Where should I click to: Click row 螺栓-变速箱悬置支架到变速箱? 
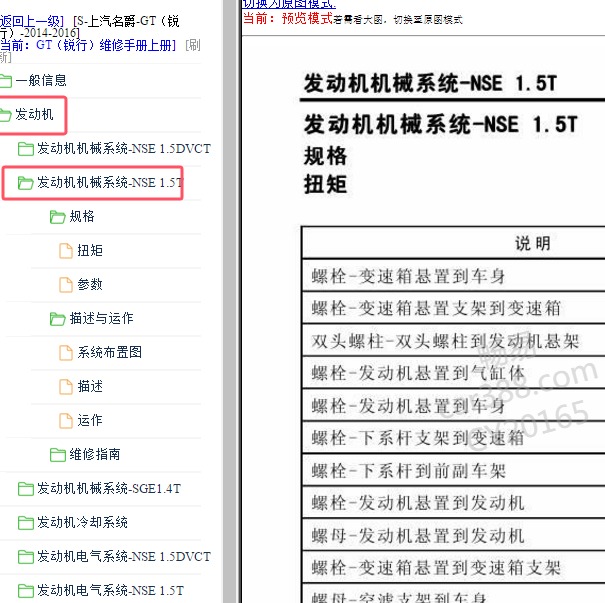pyautogui.click(x=453, y=308)
